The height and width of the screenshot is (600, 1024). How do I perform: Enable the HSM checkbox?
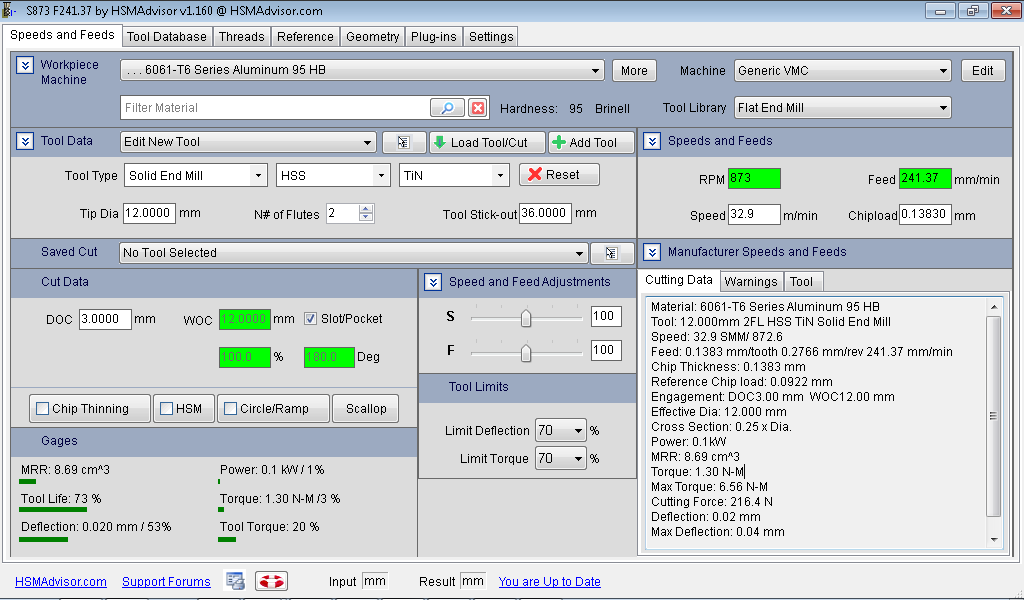[166, 409]
